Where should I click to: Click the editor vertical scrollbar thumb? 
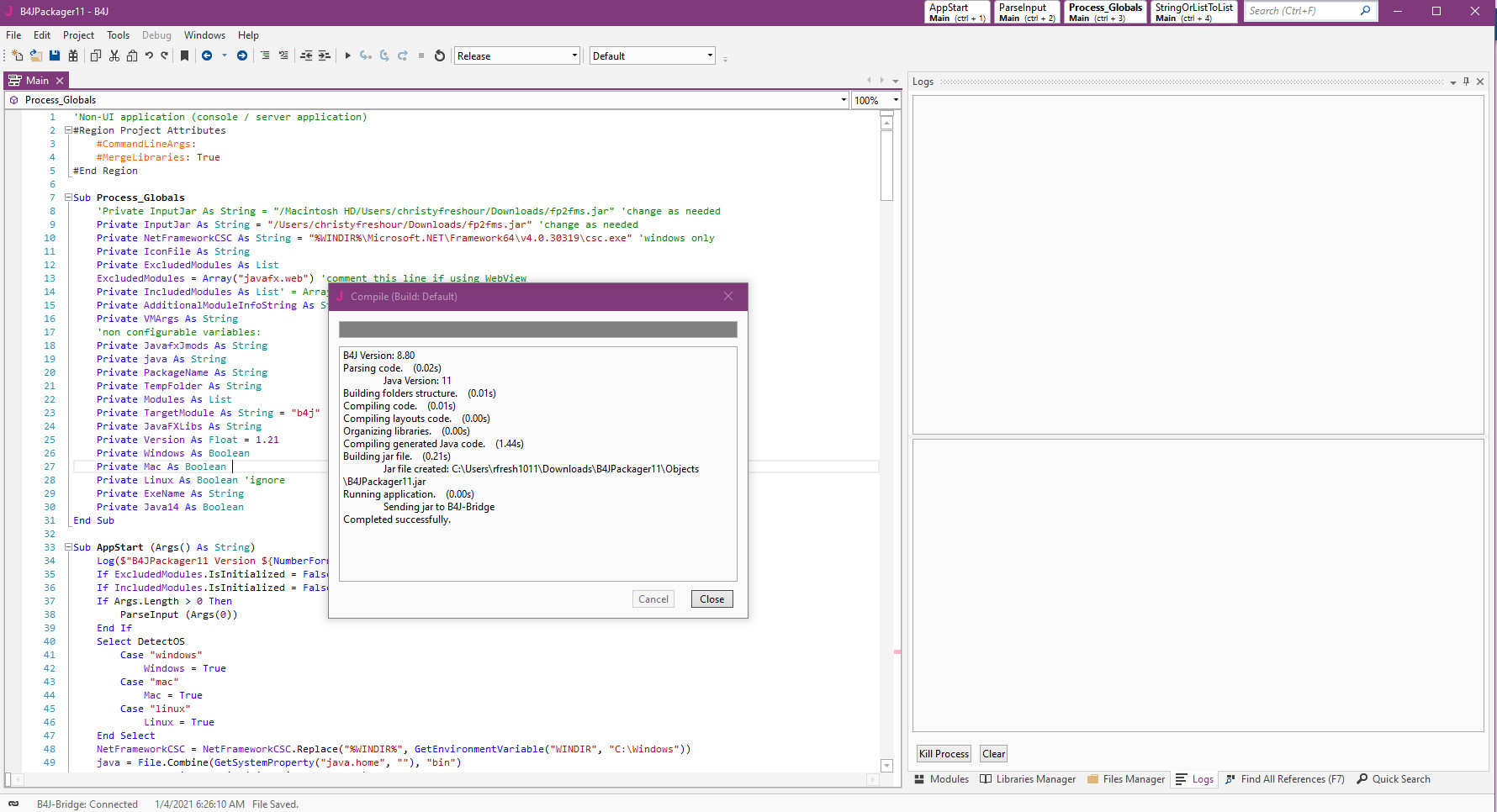(886, 166)
